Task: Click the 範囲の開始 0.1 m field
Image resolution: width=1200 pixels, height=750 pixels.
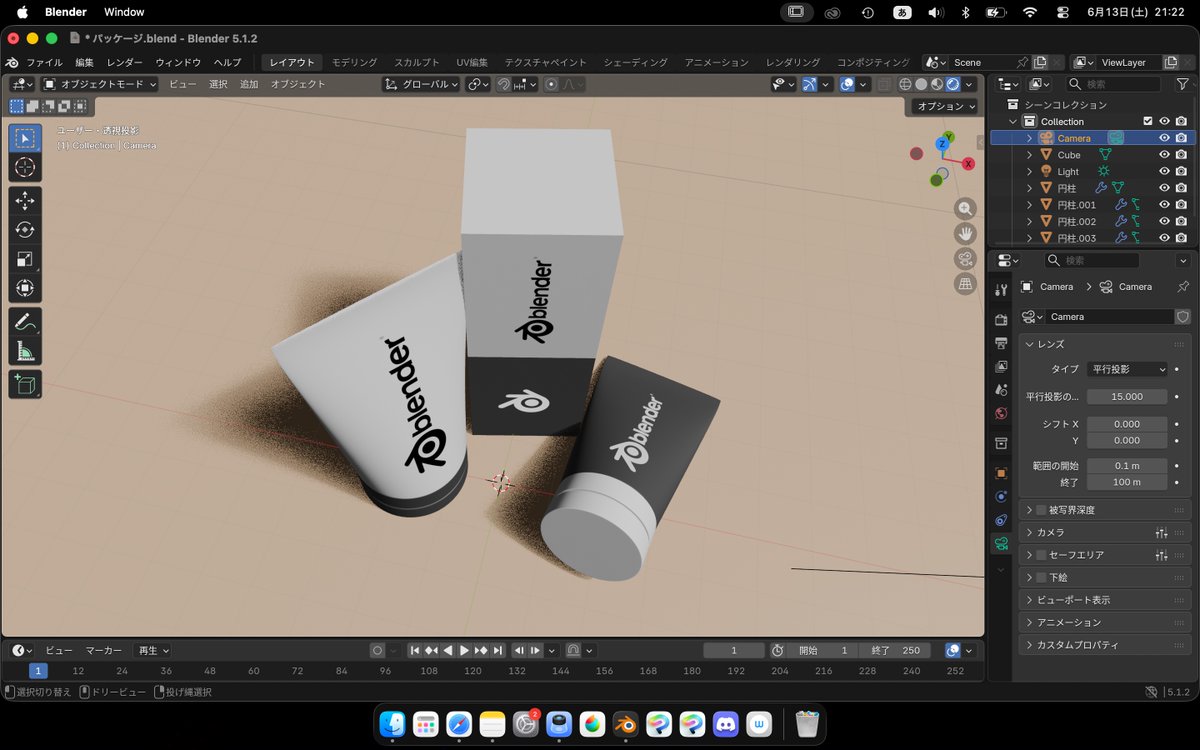Action: (1127, 466)
